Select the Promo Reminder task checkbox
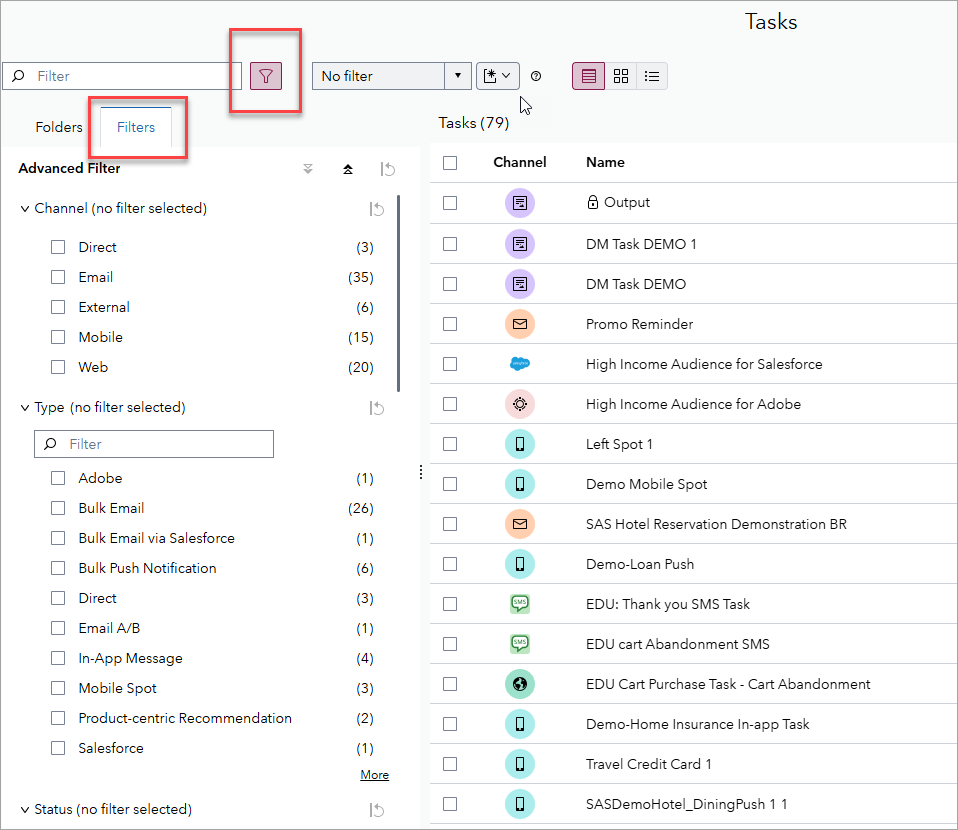 coord(450,324)
